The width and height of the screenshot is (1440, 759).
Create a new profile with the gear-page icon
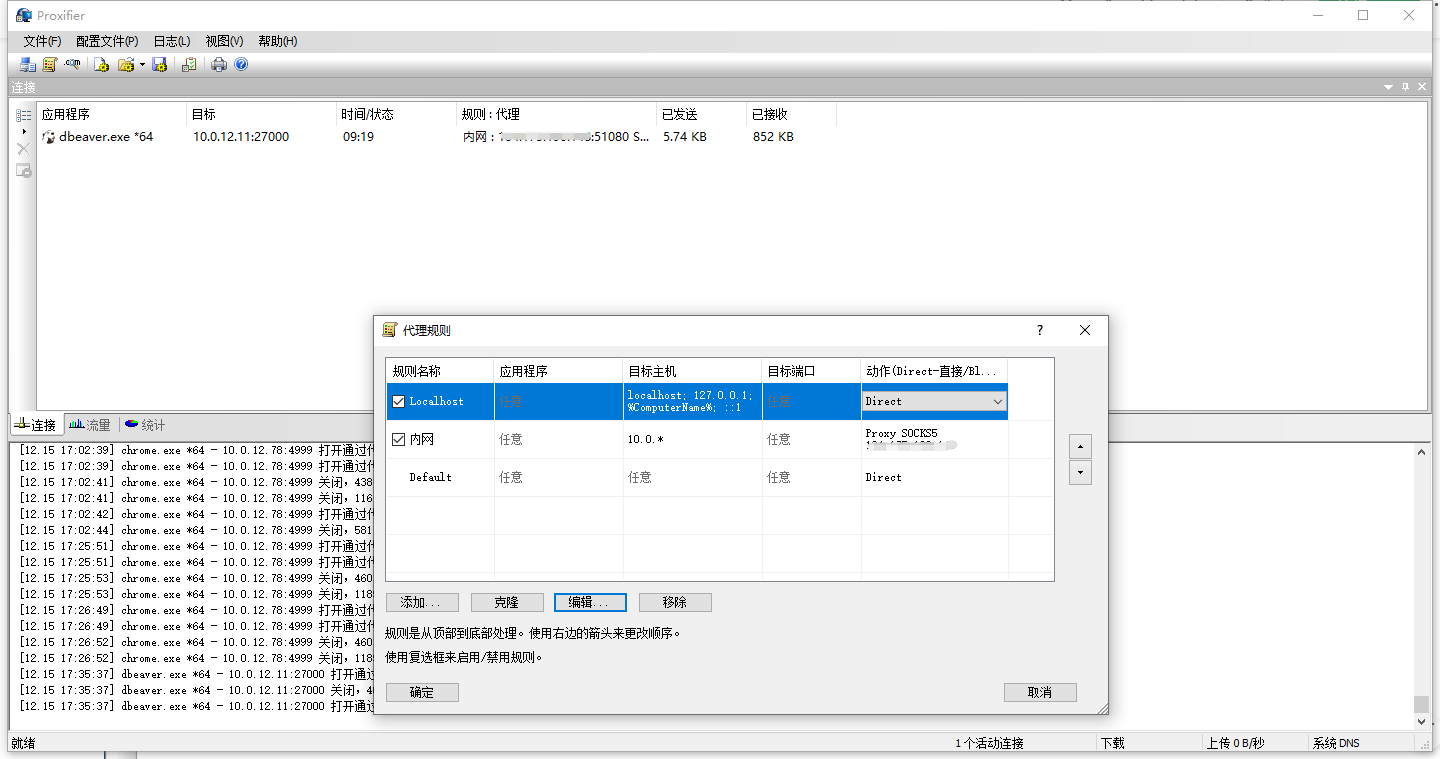coord(100,64)
